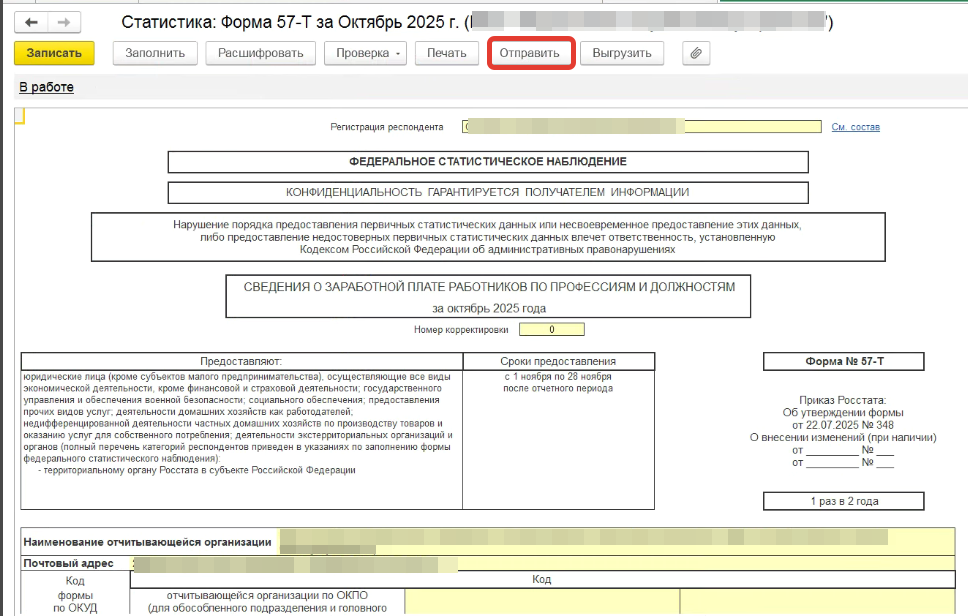Select the Номер корректировки field
The image size is (968, 616).
pyautogui.click(x=551, y=329)
